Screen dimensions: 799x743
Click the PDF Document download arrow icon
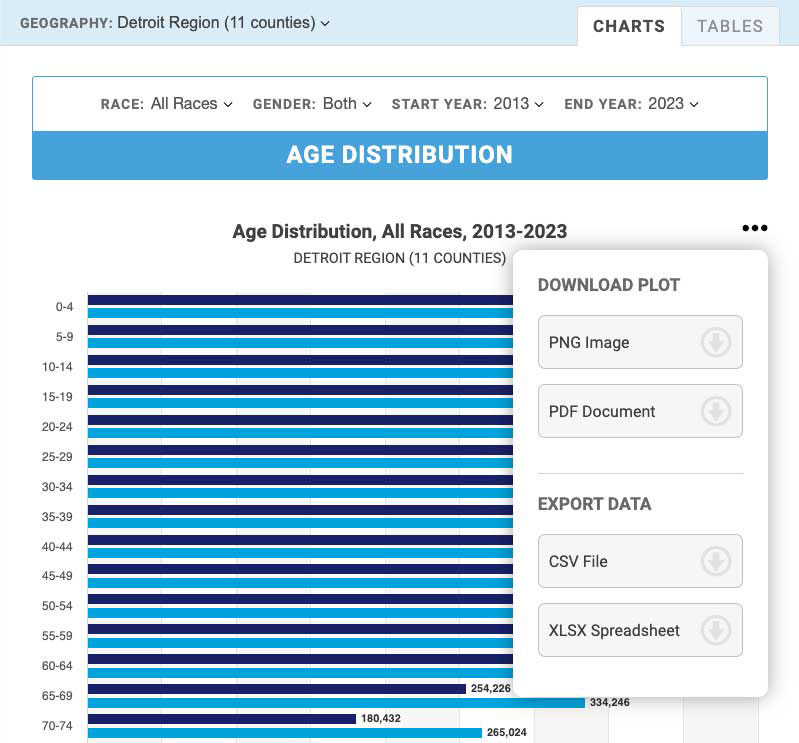coord(716,411)
